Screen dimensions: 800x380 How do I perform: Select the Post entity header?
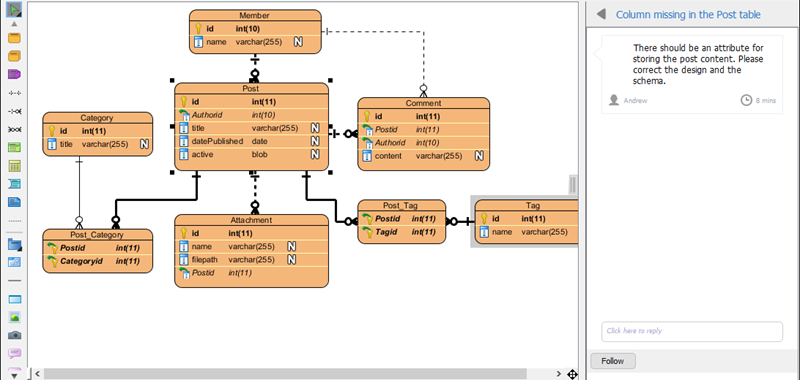[252, 89]
